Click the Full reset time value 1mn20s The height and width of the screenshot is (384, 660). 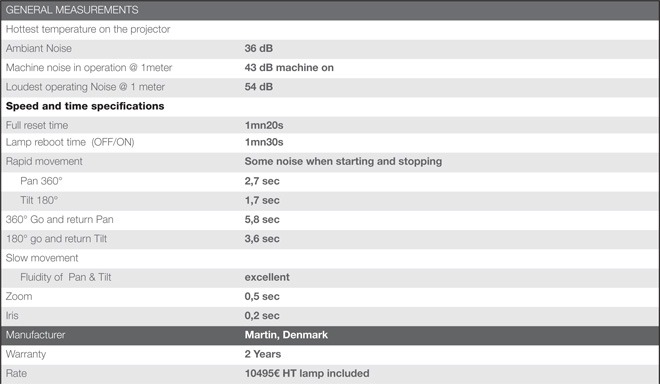pos(264,125)
